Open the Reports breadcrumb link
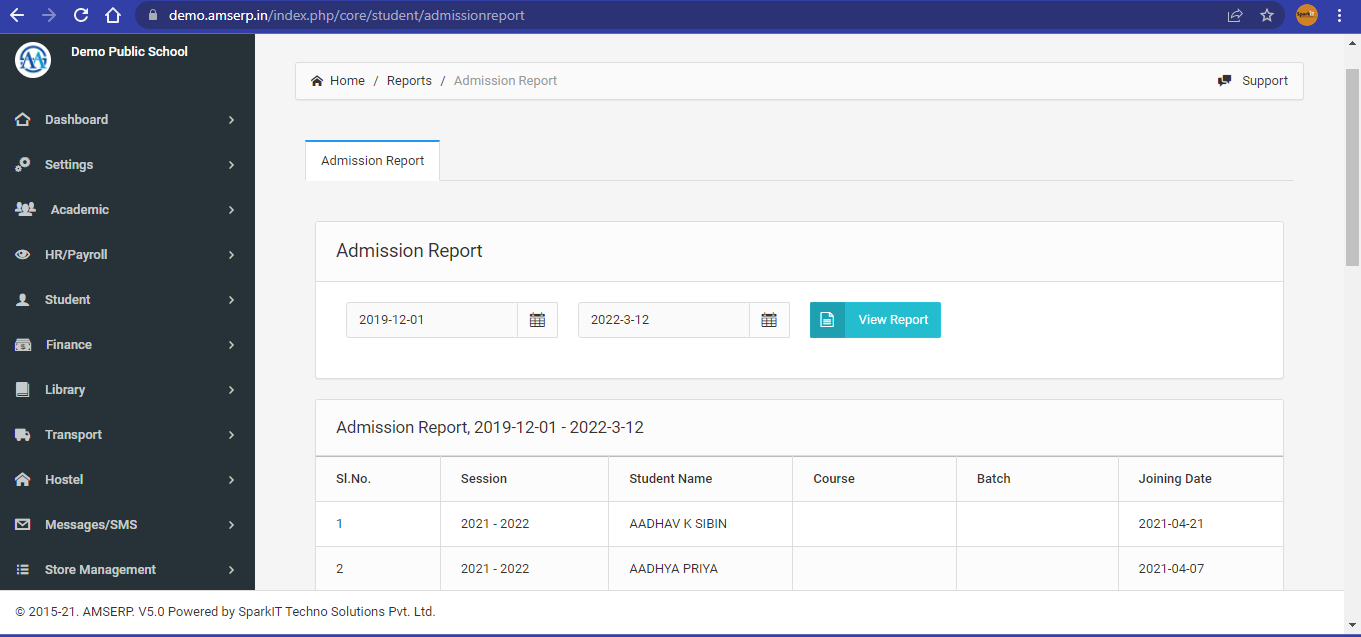 click(x=409, y=80)
